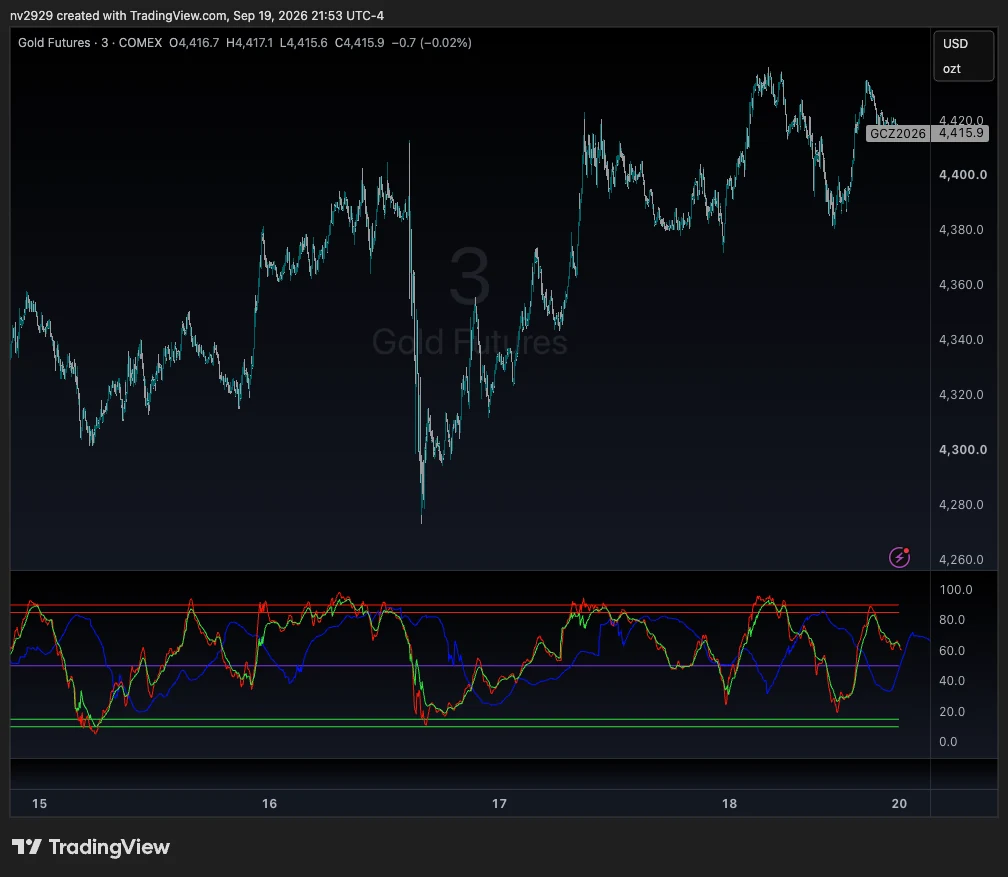The width and height of the screenshot is (1008, 877).
Task: Click the O4,416.7 open value
Action: click(194, 42)
